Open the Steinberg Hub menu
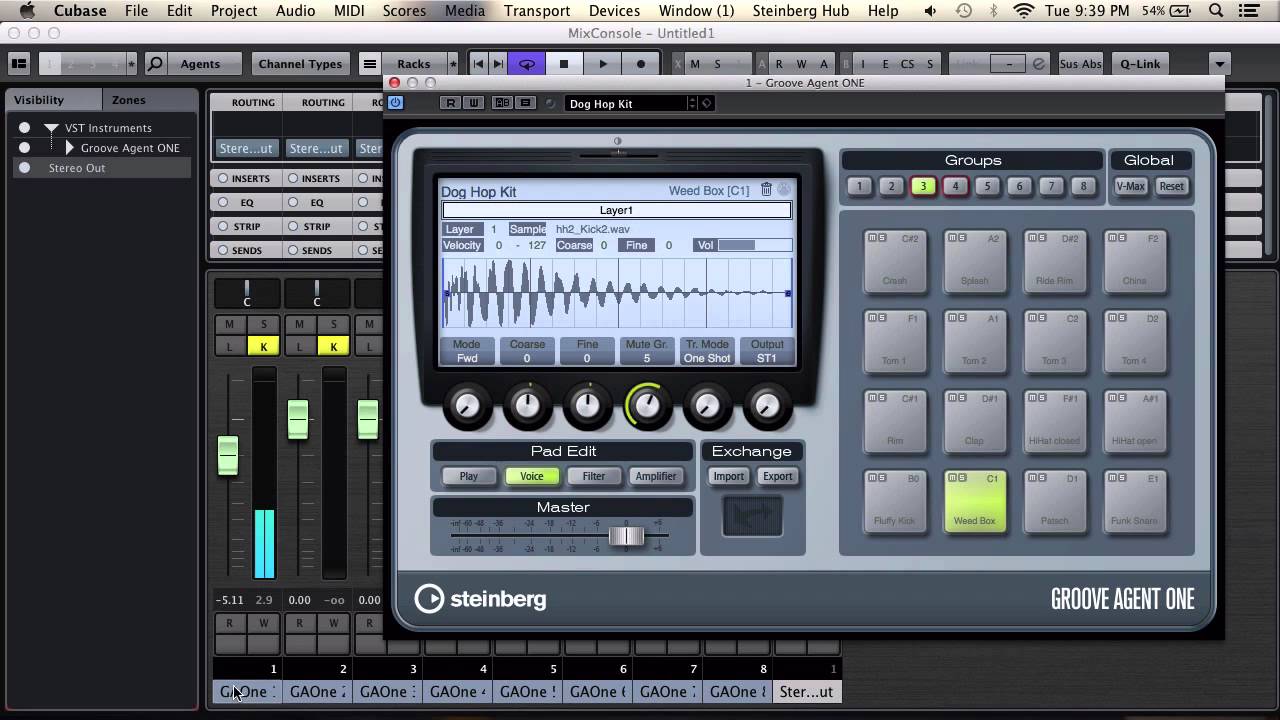Viewport: 1280px width, 720px height. pos(801,11)
